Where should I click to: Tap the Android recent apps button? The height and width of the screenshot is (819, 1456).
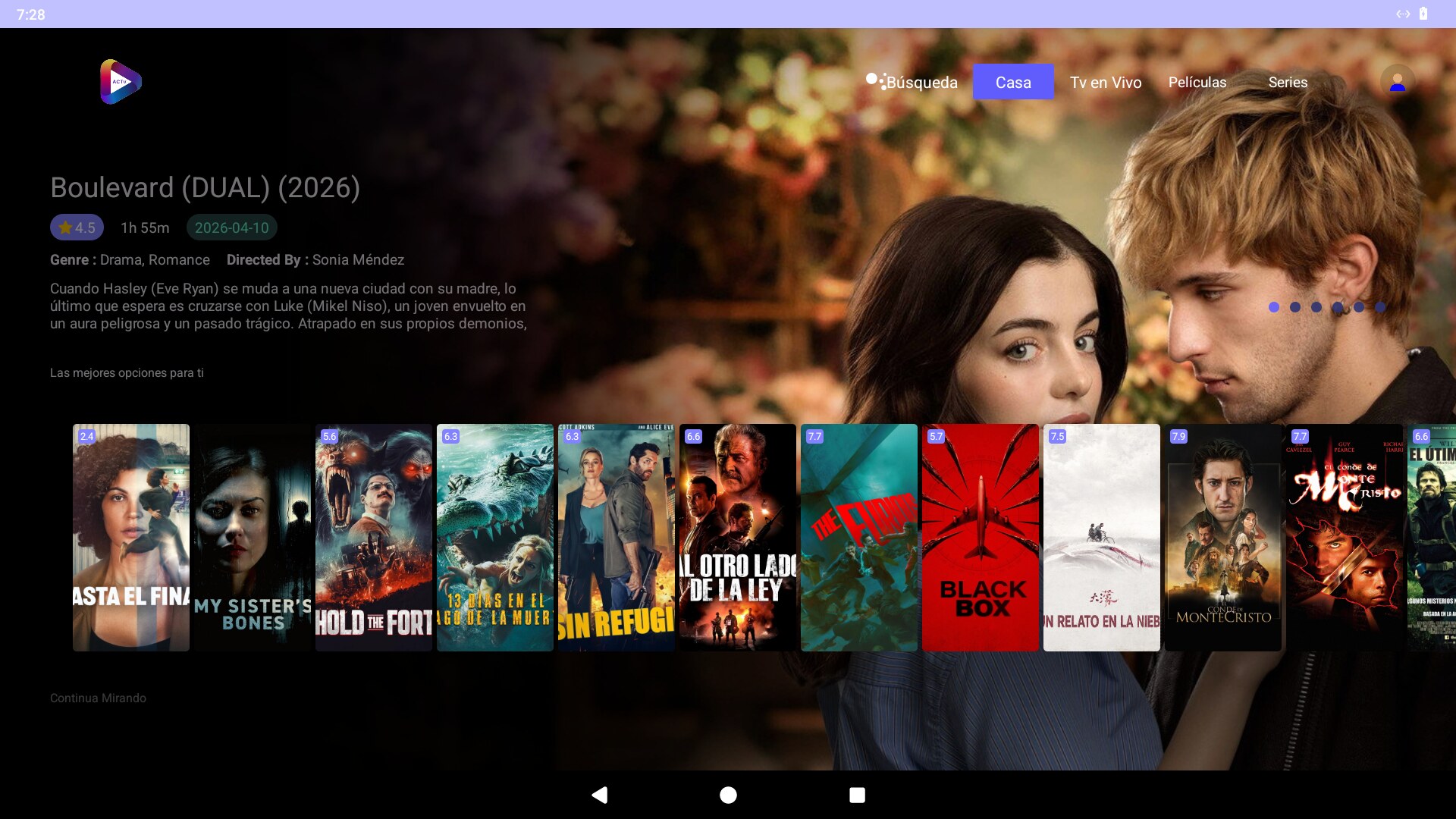[x=857, y=795]
